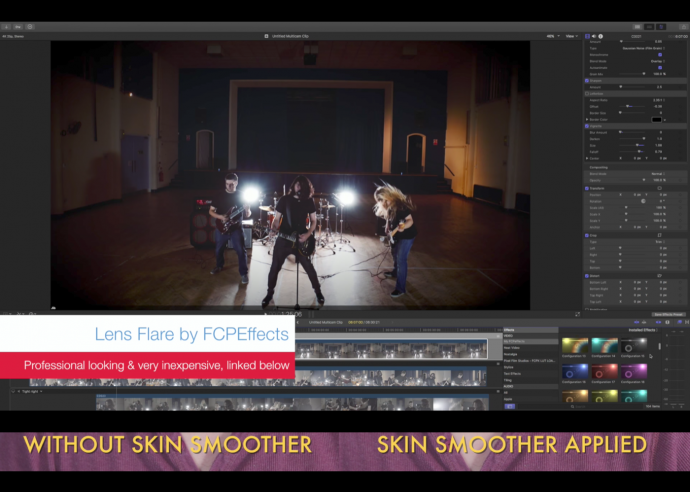Image resolution: width=690 pixels, height=492 pixels.
Task: Turn the Rotation dial control
Action: [x=643, y=201]
